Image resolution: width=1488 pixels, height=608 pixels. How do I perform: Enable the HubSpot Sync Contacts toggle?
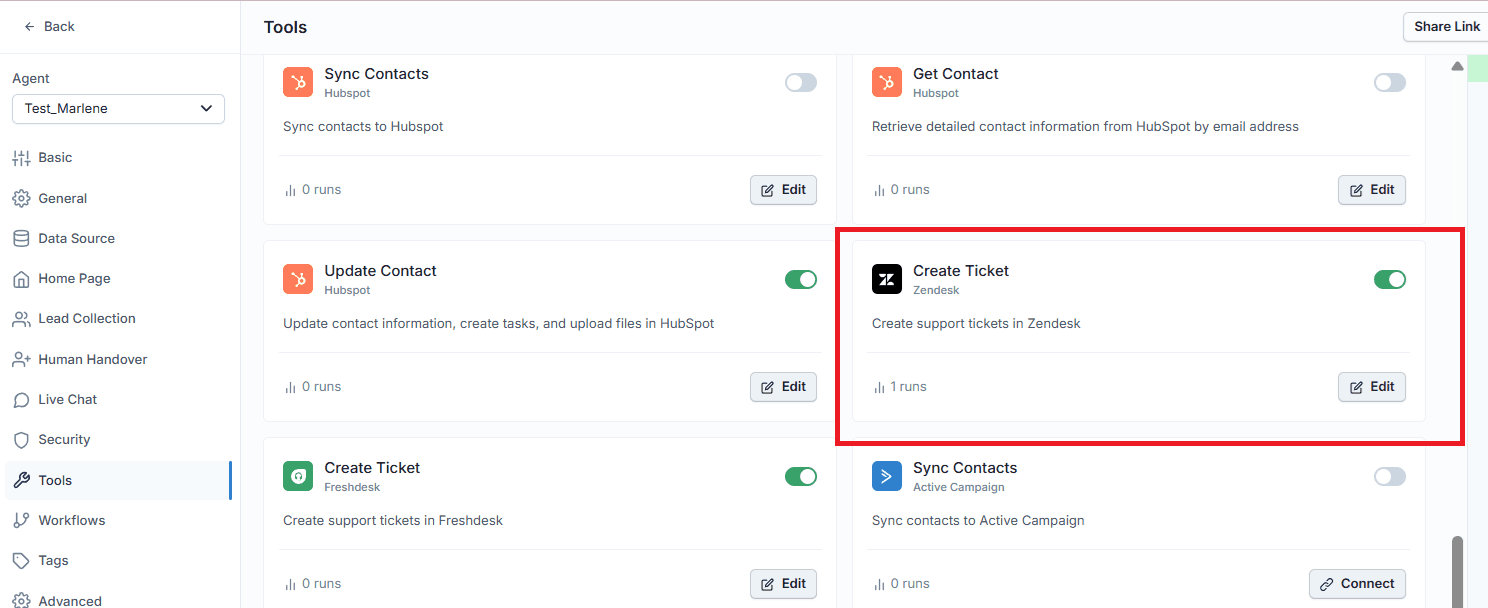[801, 82]
